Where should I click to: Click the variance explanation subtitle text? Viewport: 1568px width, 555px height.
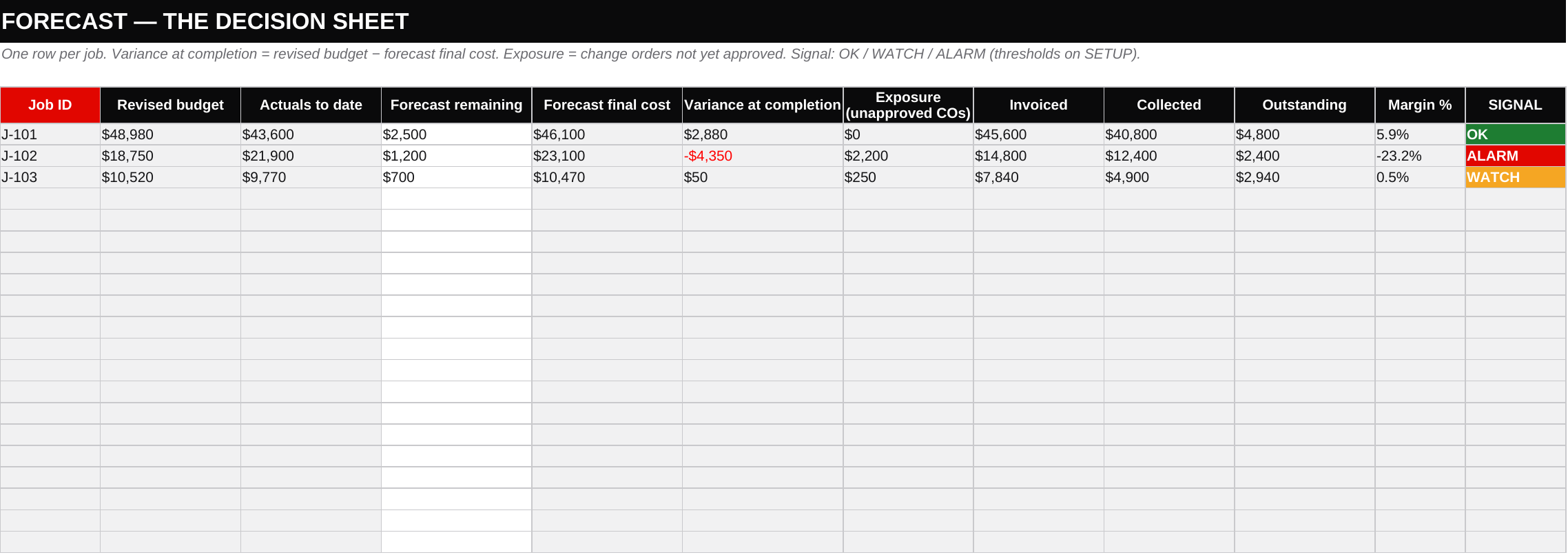[x=570, y=54]
